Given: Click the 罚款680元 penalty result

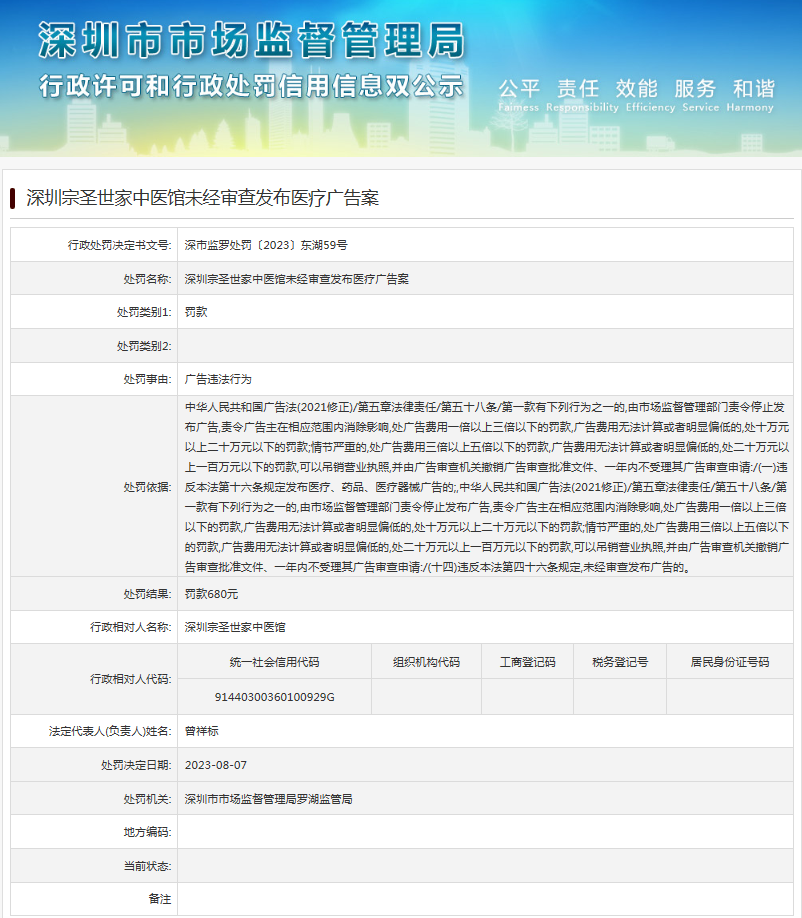Looking at the screenshot, I should pyautogui.click(x=211, y=594).
